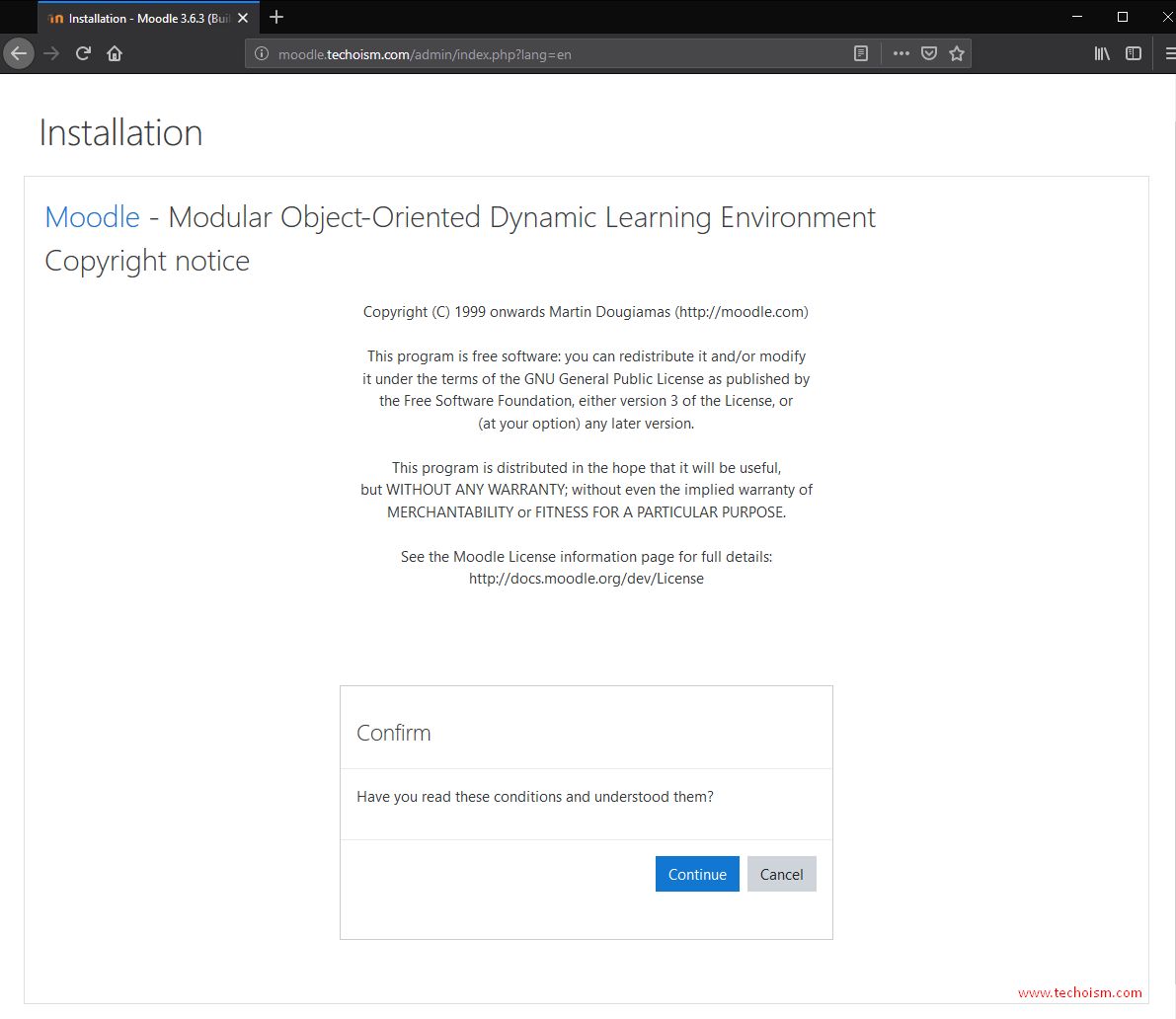Maximize the browser window
The height and width of the screenshot is (1019, 1176).
coord(1123,17)
